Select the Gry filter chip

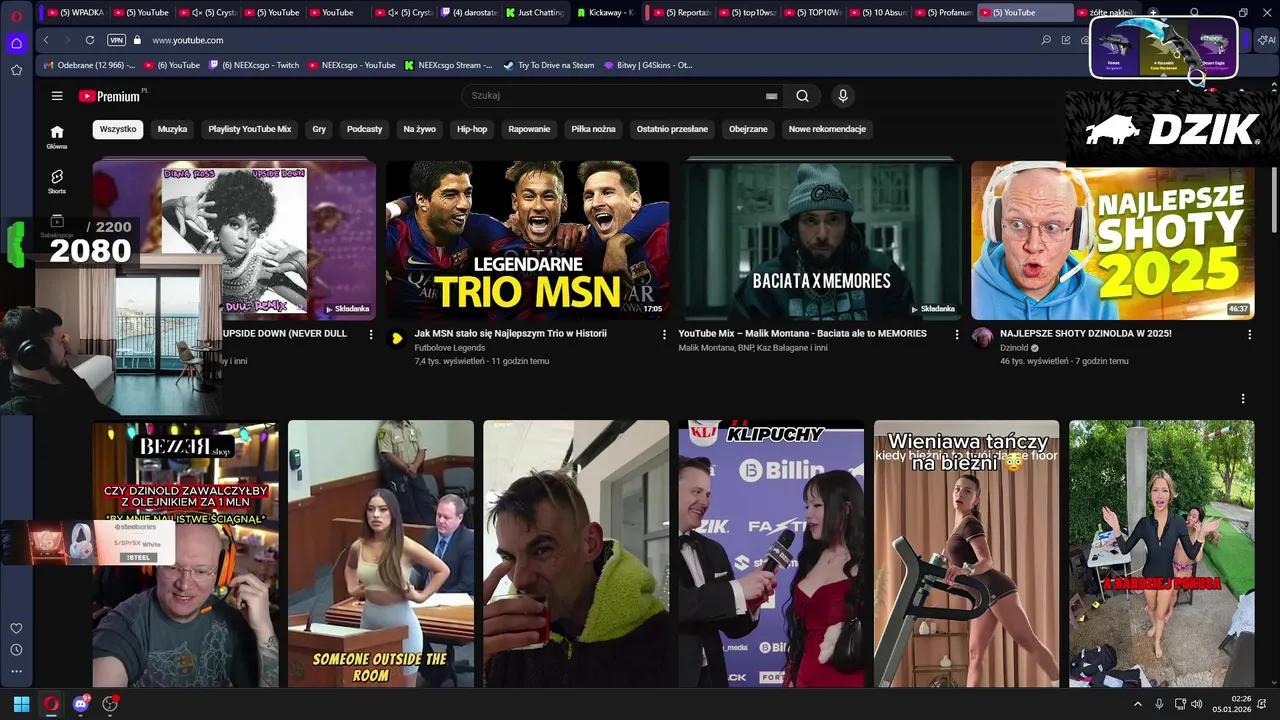tap(319, 129)
